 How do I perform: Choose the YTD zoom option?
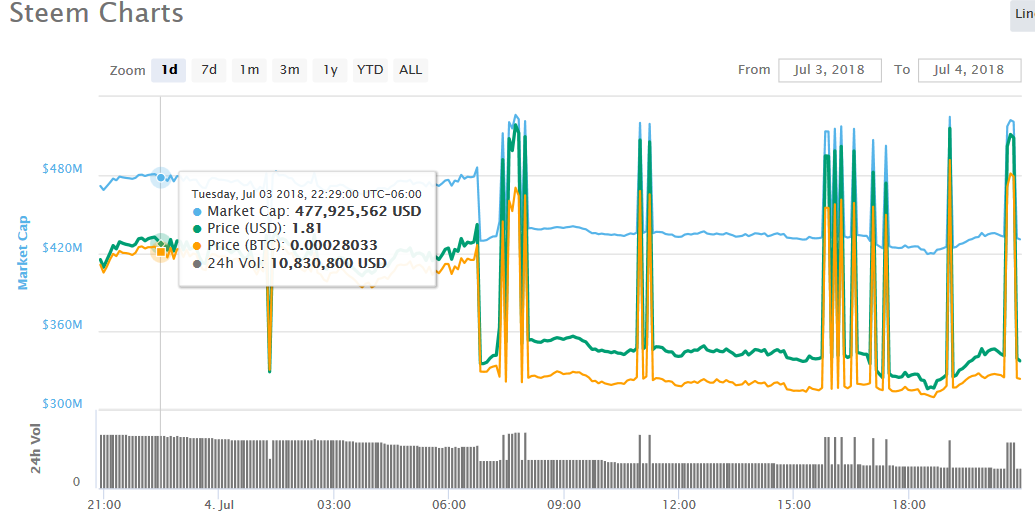point(370,70)
